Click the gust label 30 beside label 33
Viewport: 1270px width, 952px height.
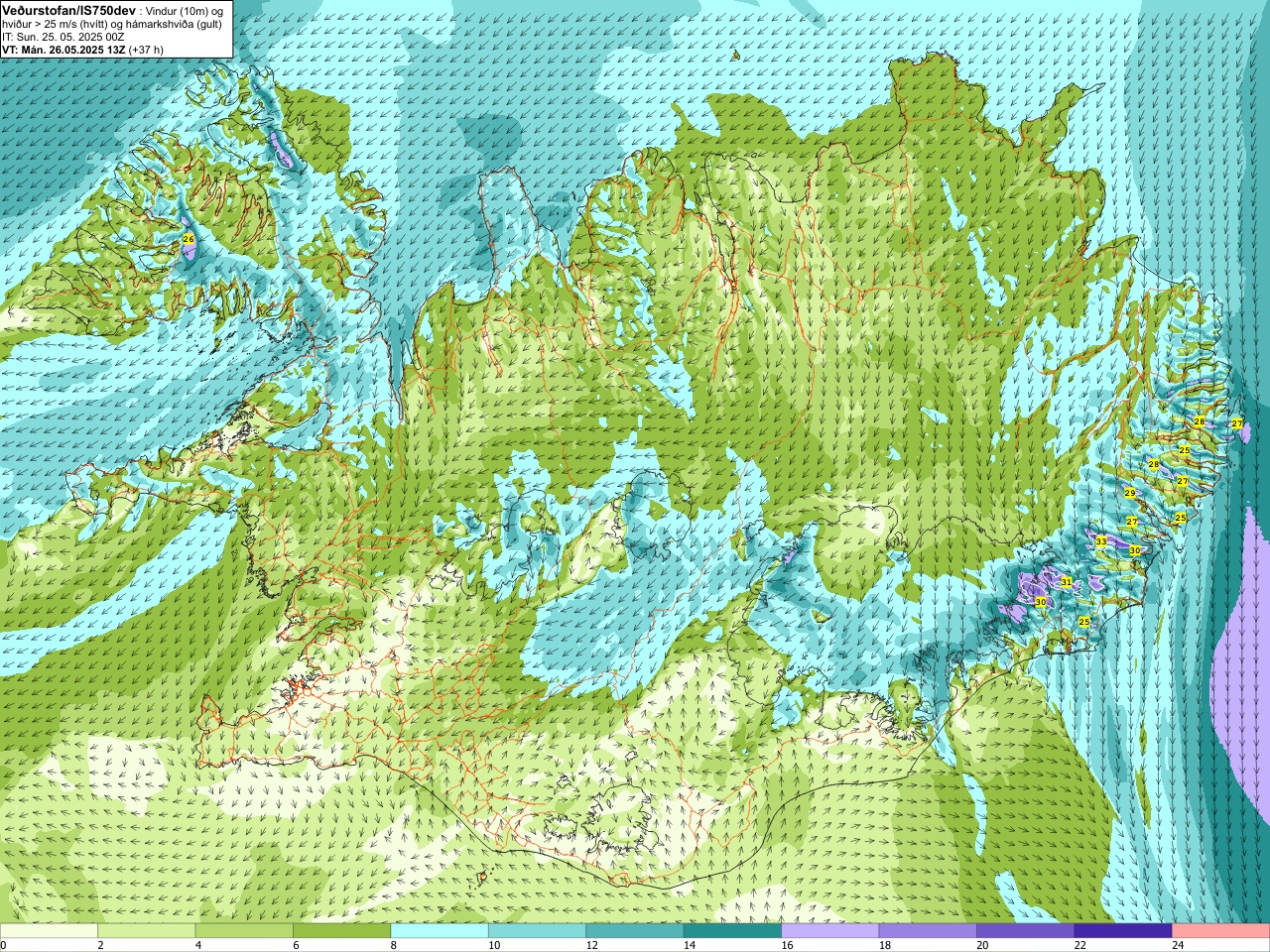tap(1135, 549)
